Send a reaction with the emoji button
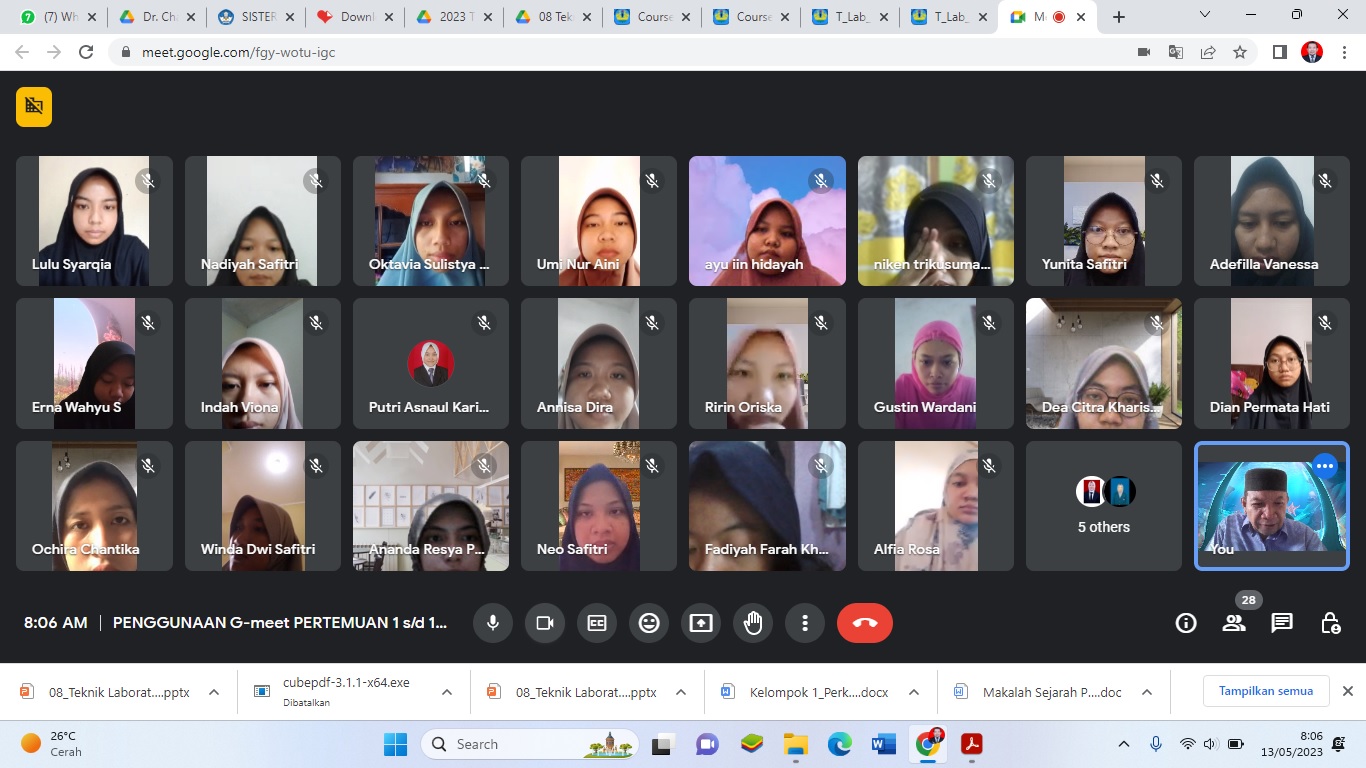Image resolution: width=1366 pixels, height=768 pixels. click(x=649, y=623)
